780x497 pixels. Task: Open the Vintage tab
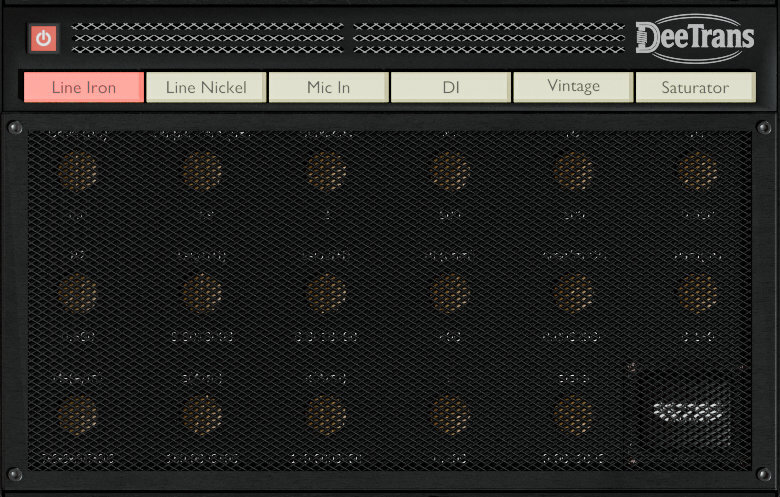[573, 87]
